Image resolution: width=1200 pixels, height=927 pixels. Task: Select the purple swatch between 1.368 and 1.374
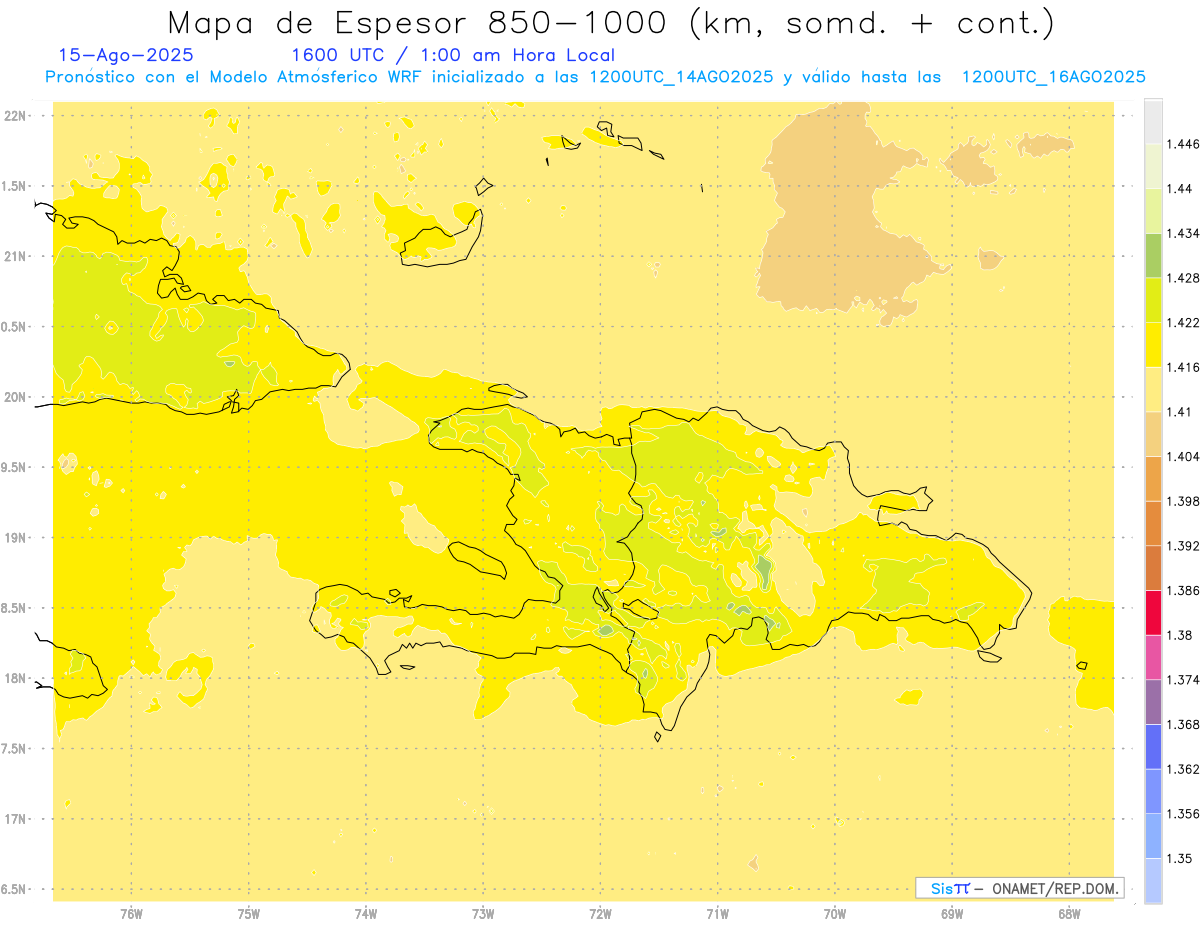click(1153, 702)
